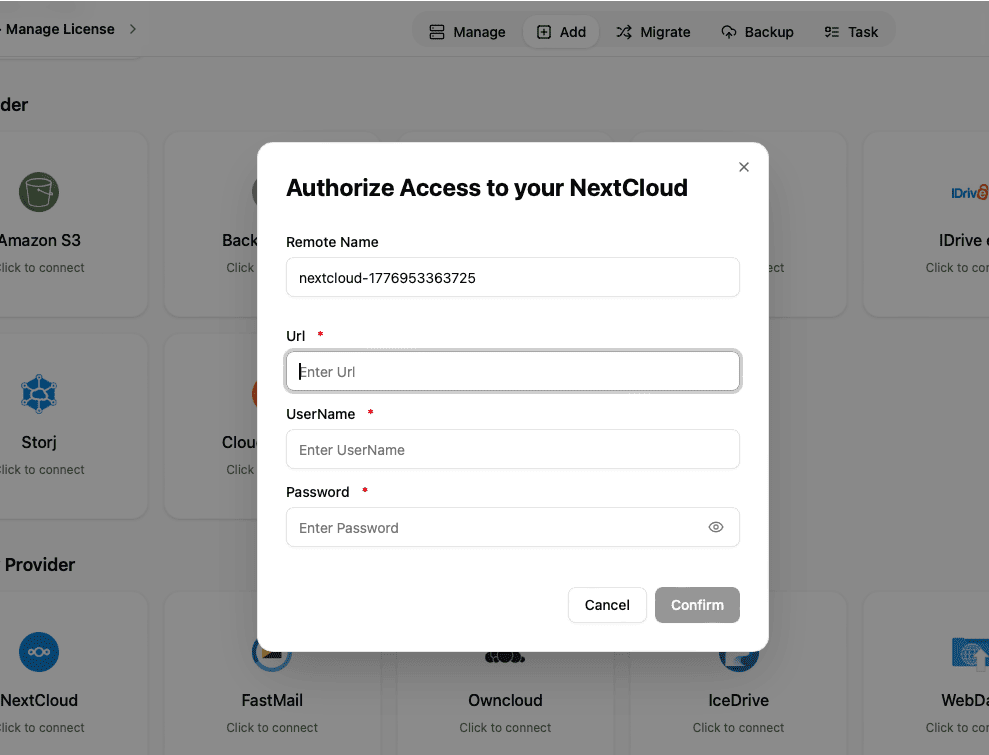
Task: Open the Manage section in the toolbar
Action: pos(467,31)
